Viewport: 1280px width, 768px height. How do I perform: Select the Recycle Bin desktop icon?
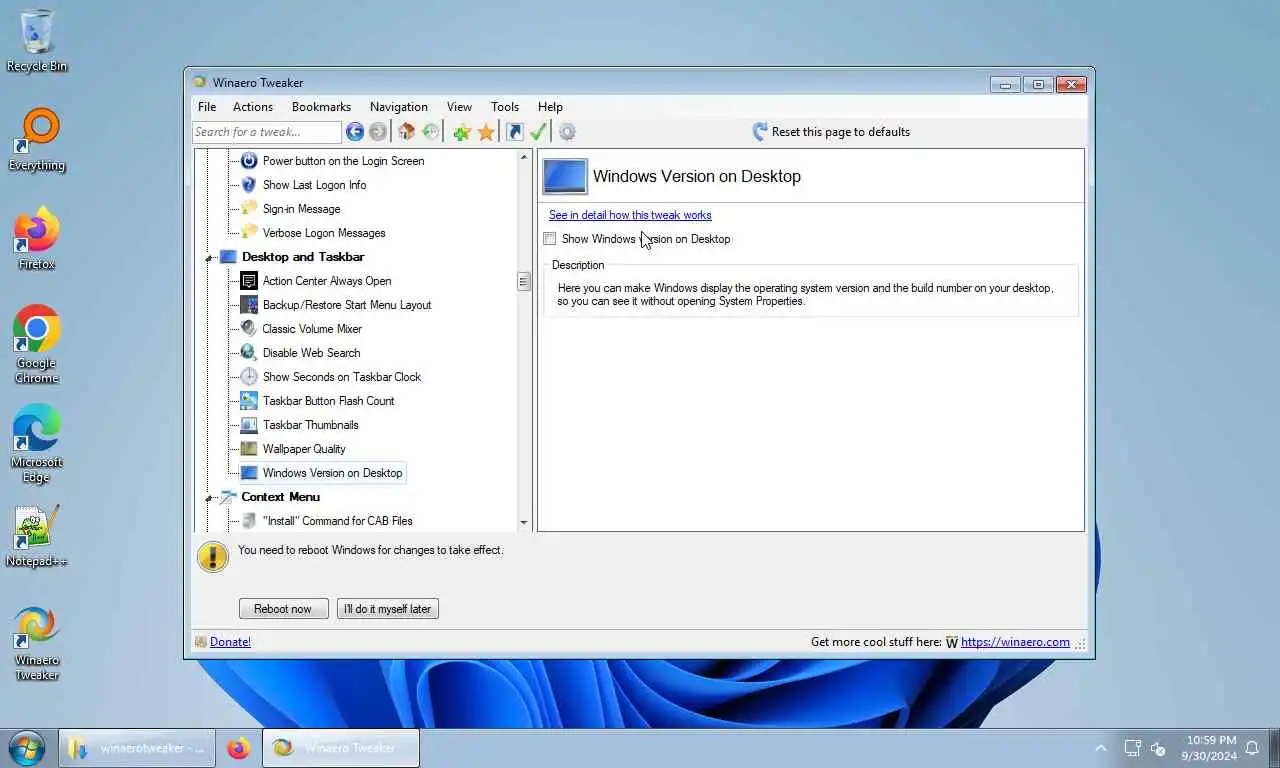click(37, 41)
